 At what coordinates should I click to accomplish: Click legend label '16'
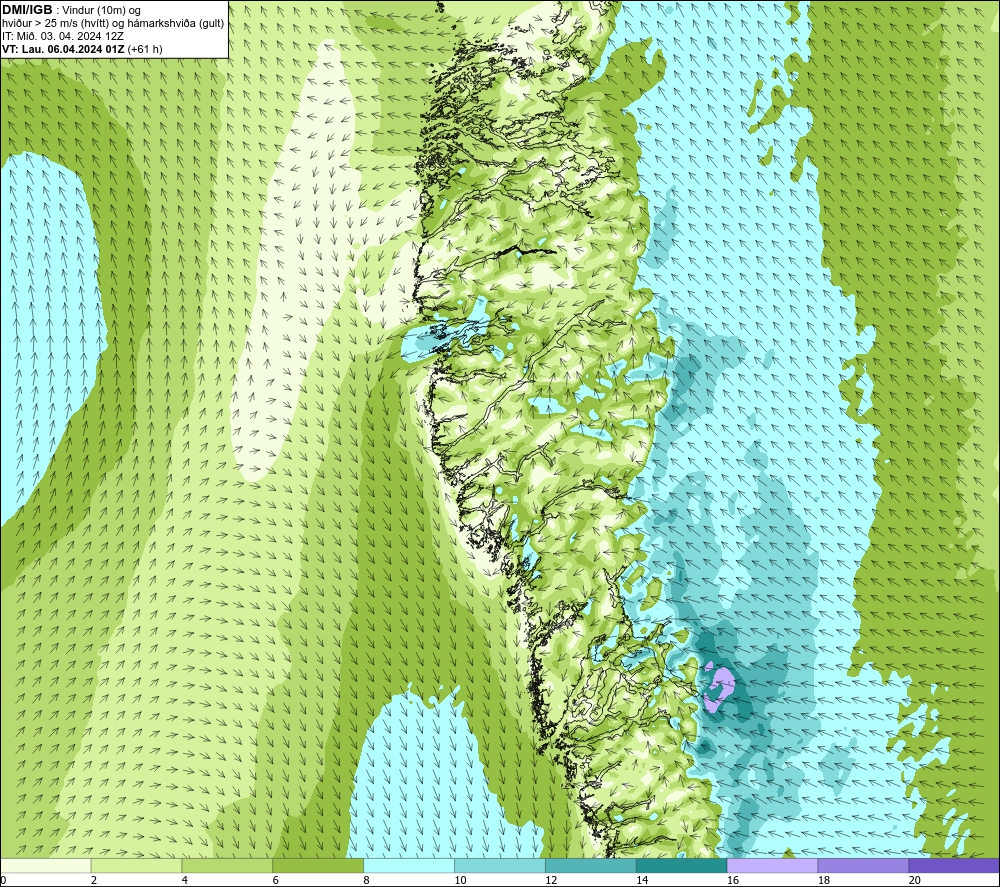[x=733, y=880]
